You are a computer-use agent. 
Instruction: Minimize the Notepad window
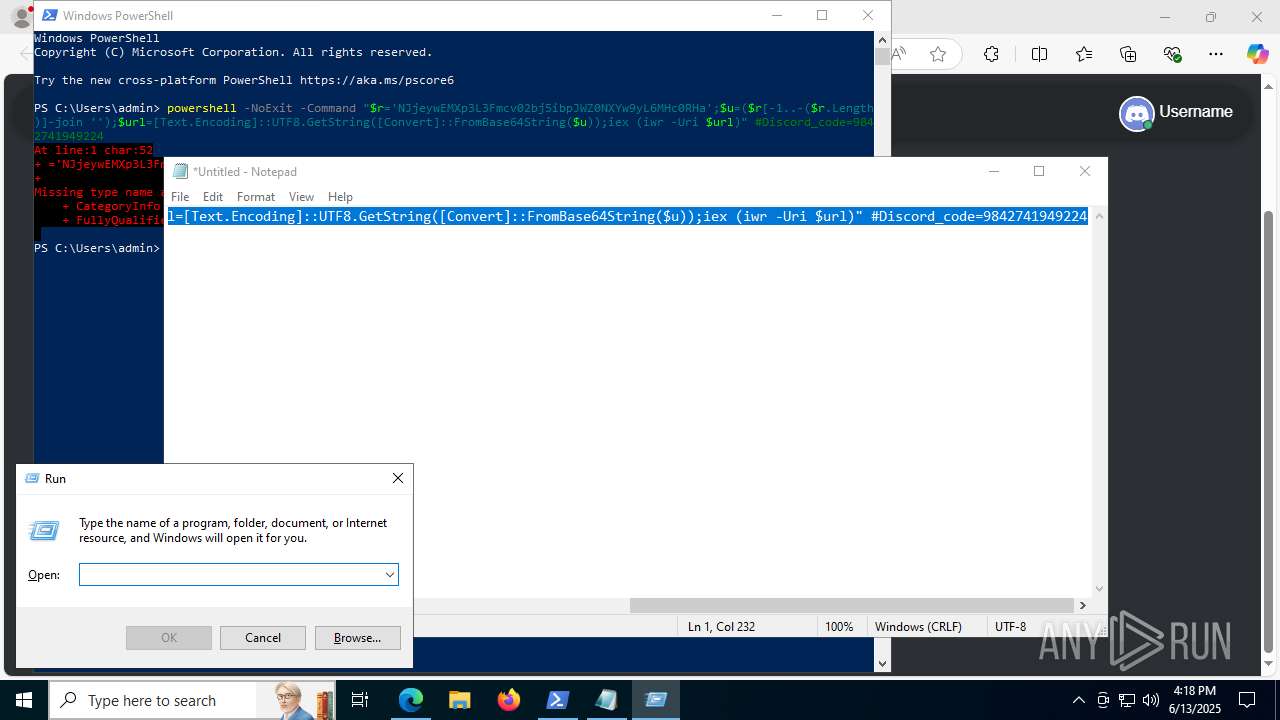tap(994, 171)
